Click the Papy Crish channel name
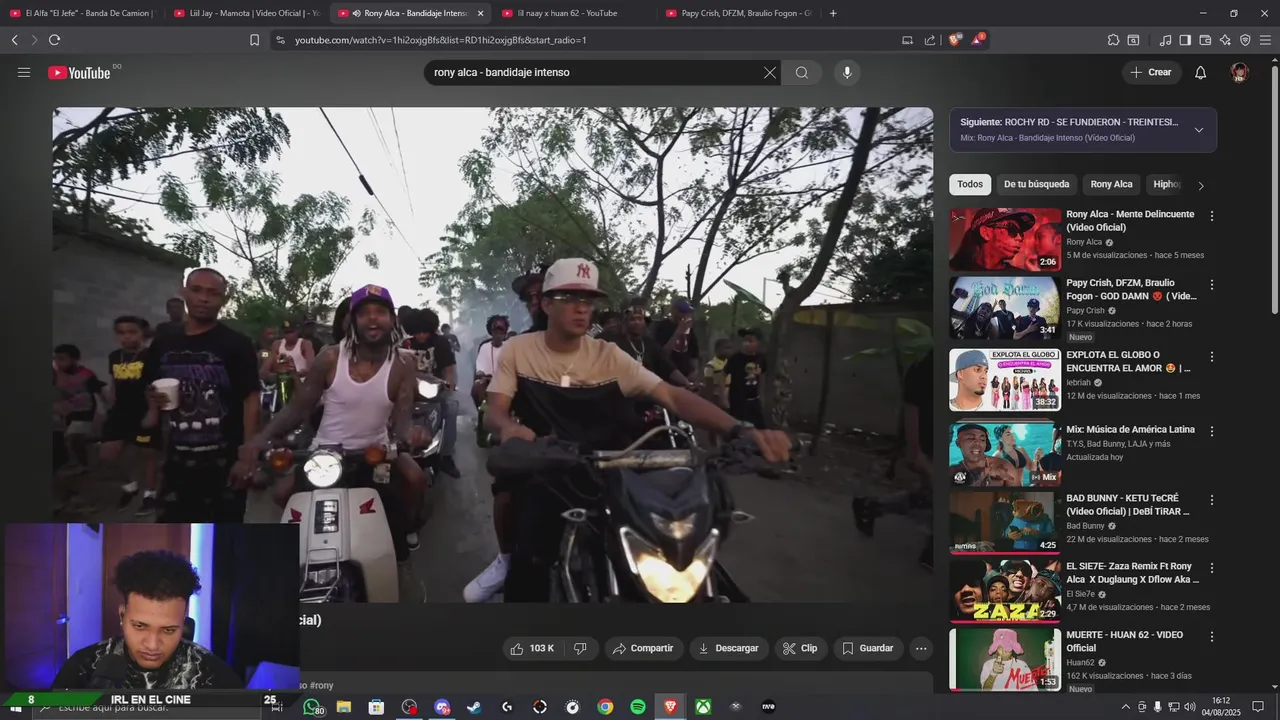The image size is (1280, 720). (1085, 311)
